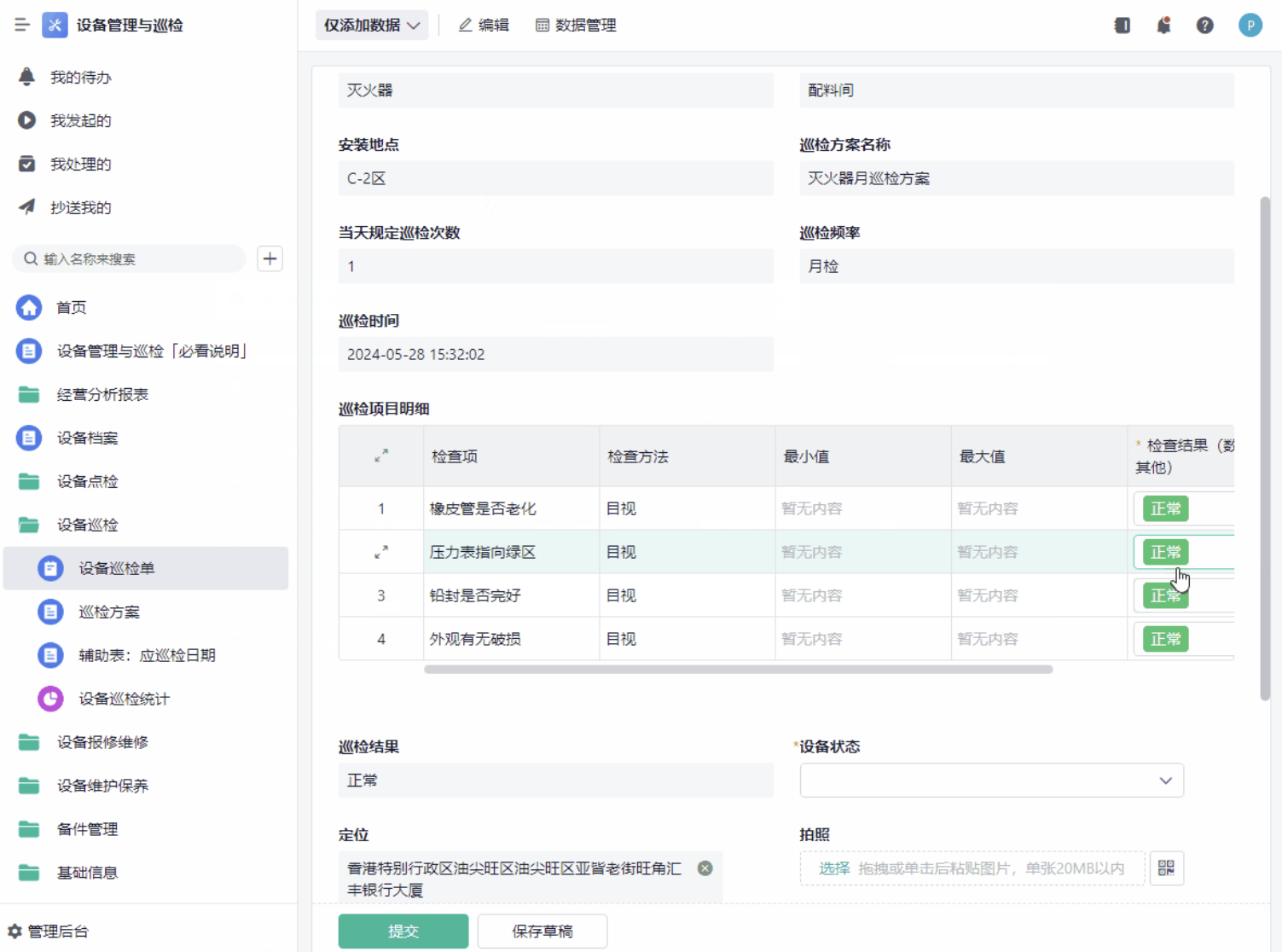Click the 检查方法 column header
The width and height of the screenshot is (1282, 952).
click(687, 456)
